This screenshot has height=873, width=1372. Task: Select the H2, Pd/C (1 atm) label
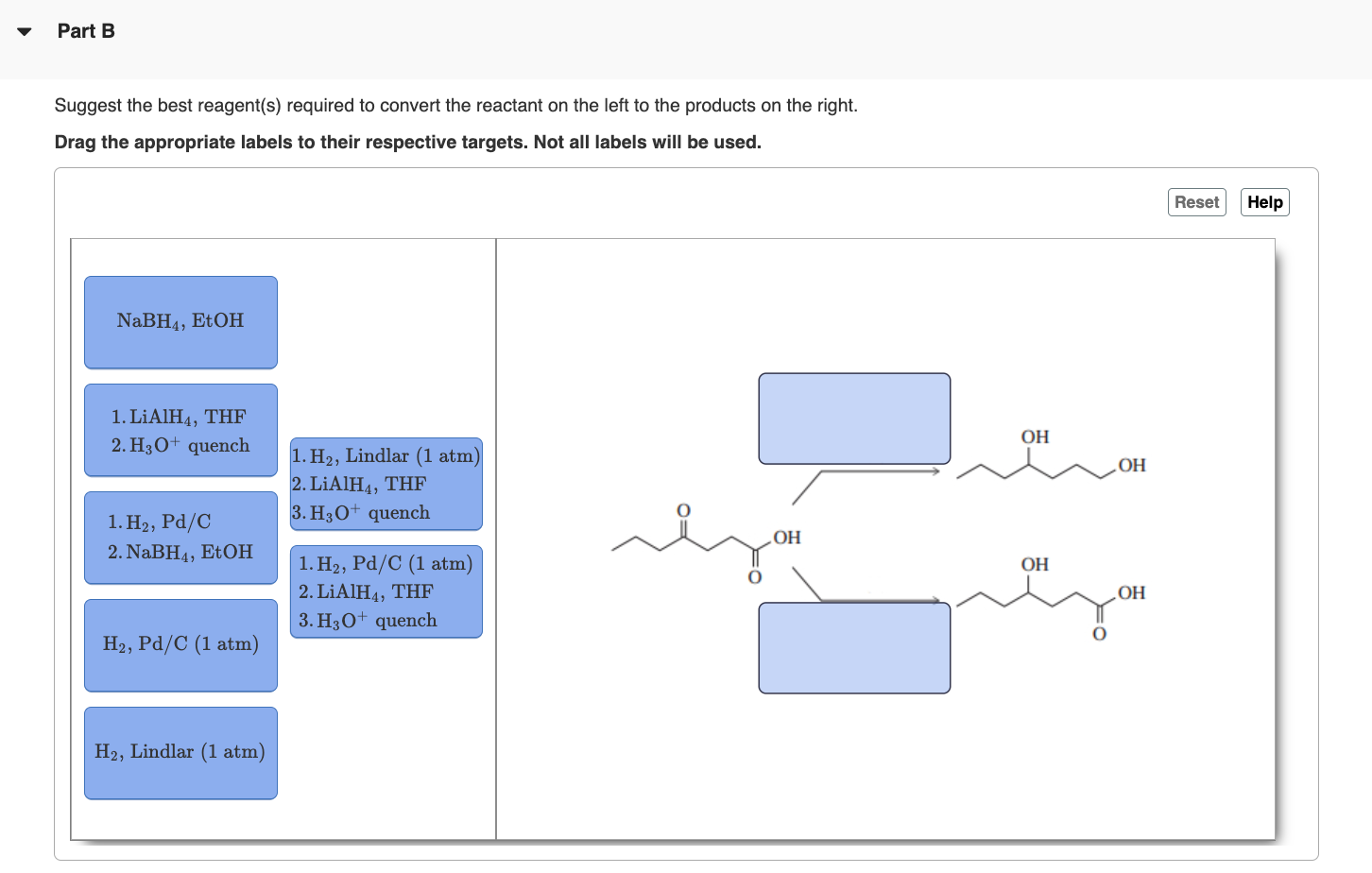pyautogui.click(x=180, y=644)
